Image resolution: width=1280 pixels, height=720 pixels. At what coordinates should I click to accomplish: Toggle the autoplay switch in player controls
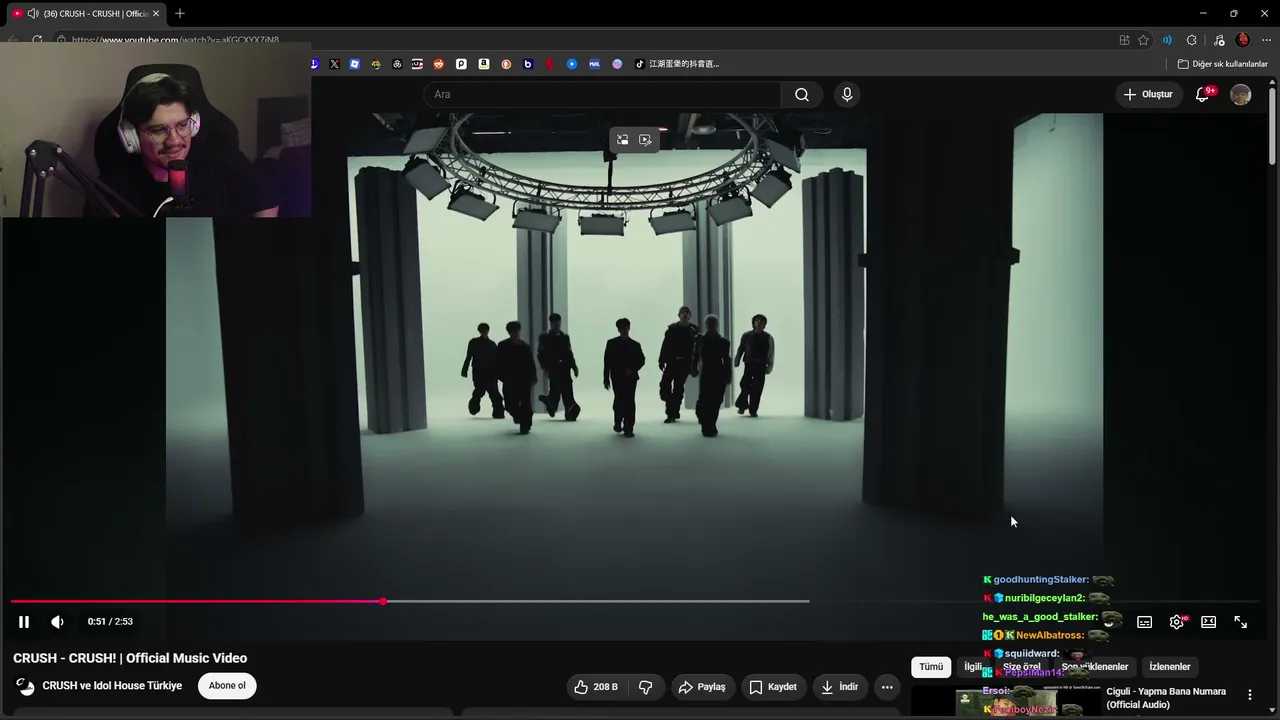(x=1109, y=622)
